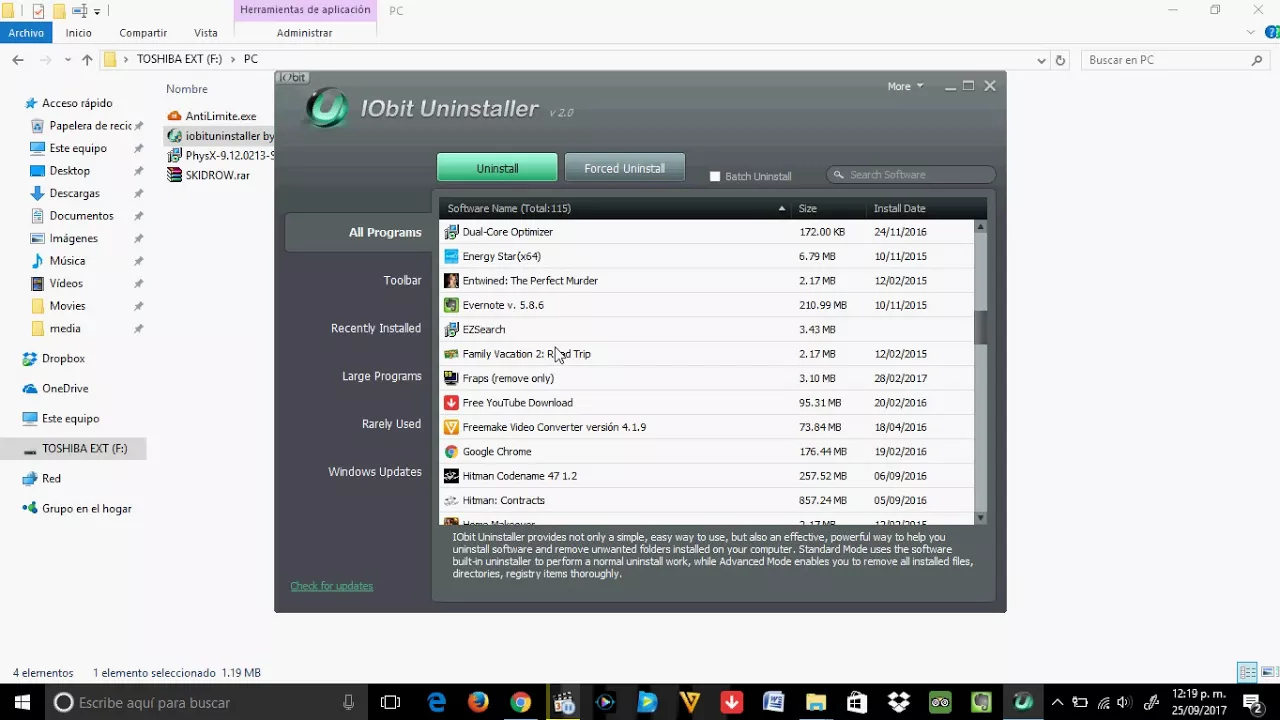Open the notification center on taskbar
The width and height of the screenshot is (1280, 720).
[x=1252, y=702]
